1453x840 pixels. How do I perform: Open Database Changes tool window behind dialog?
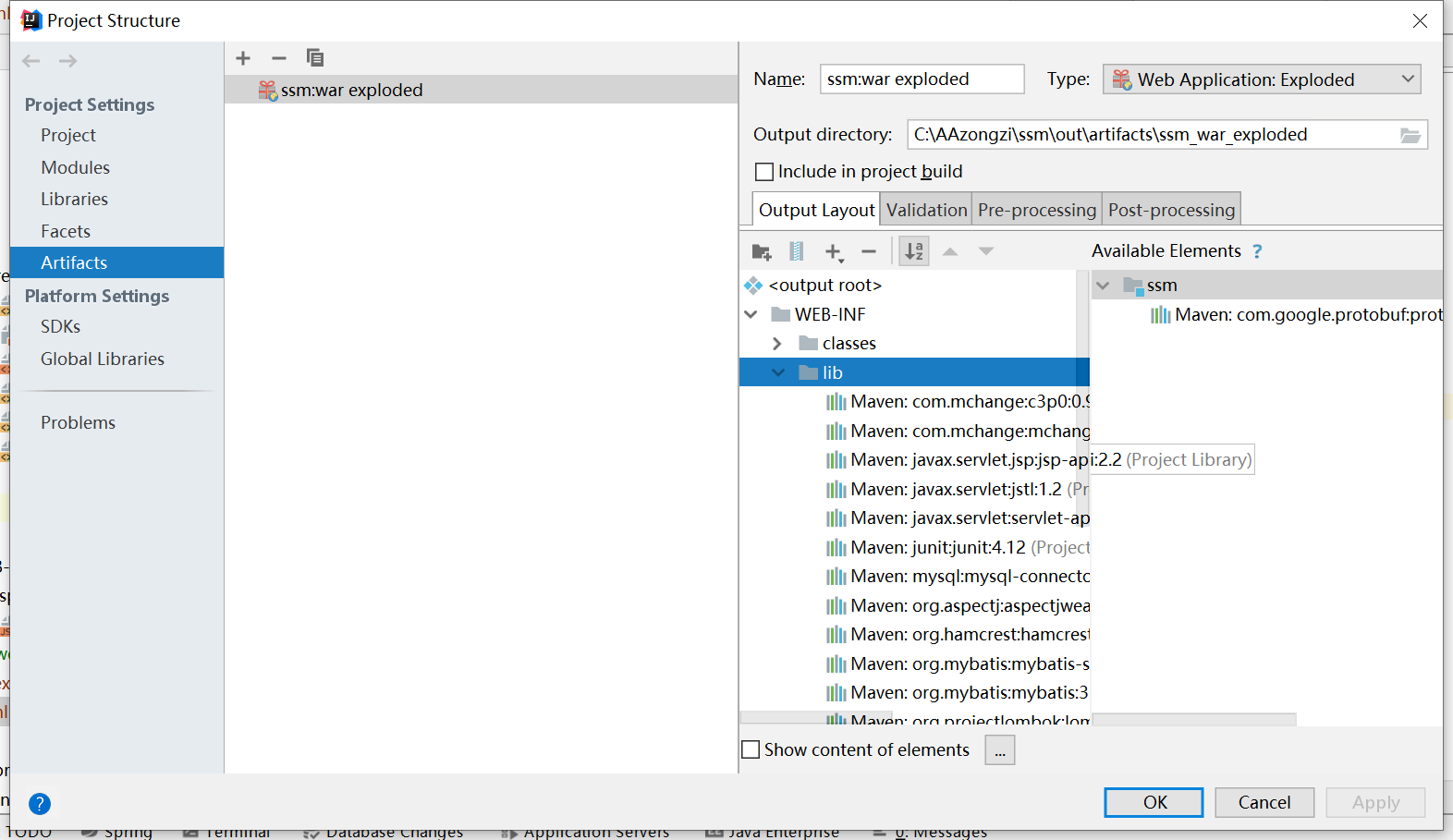[384, 833]
